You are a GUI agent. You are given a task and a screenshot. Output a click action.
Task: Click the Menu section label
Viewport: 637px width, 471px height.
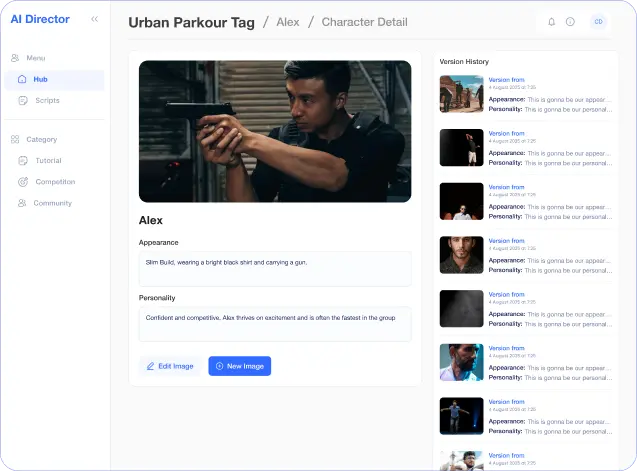(x=36, y=58)
